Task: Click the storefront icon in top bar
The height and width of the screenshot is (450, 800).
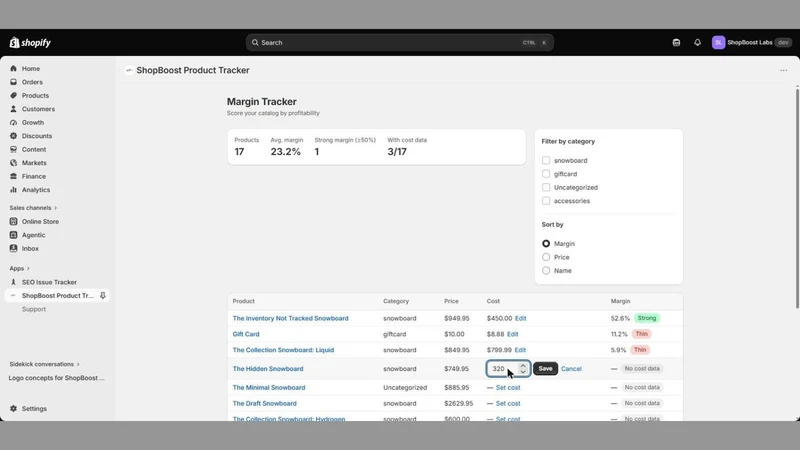Action: 676,42
